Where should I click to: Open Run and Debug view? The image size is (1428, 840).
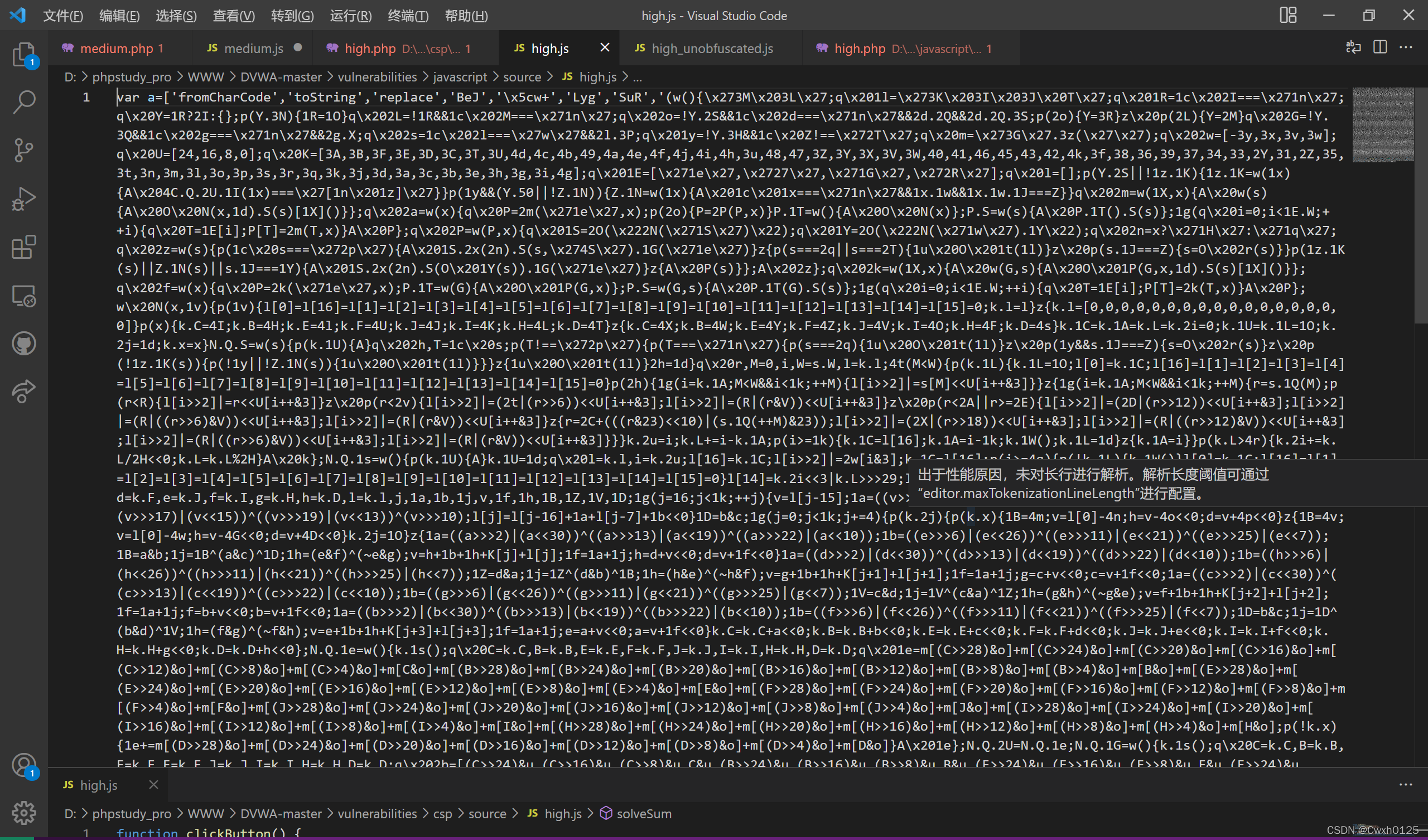pyautogui.click(x=24, y=199)
